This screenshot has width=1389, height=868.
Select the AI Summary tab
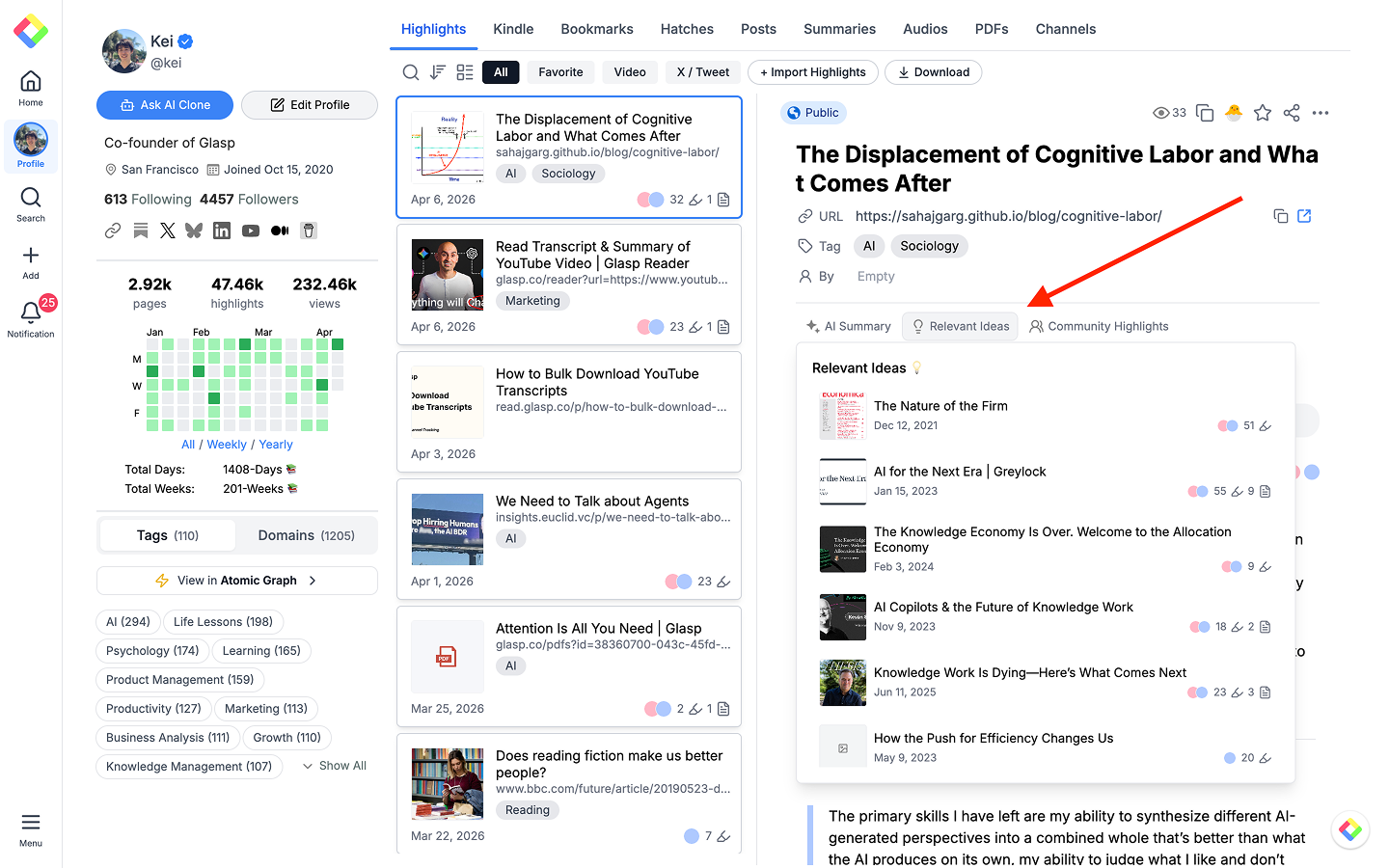pyautogui.click(x=849, y=326)
